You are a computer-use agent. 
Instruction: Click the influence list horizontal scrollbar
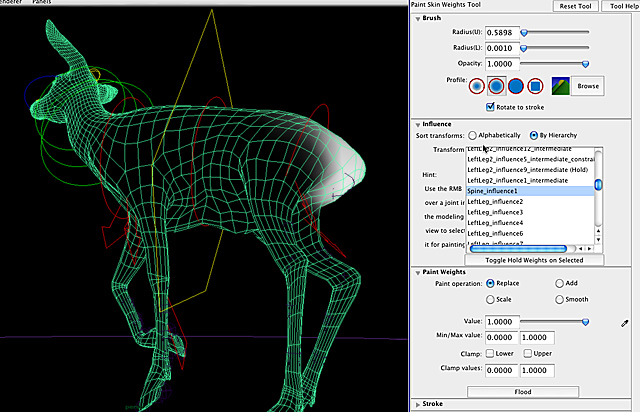(518, 249)
